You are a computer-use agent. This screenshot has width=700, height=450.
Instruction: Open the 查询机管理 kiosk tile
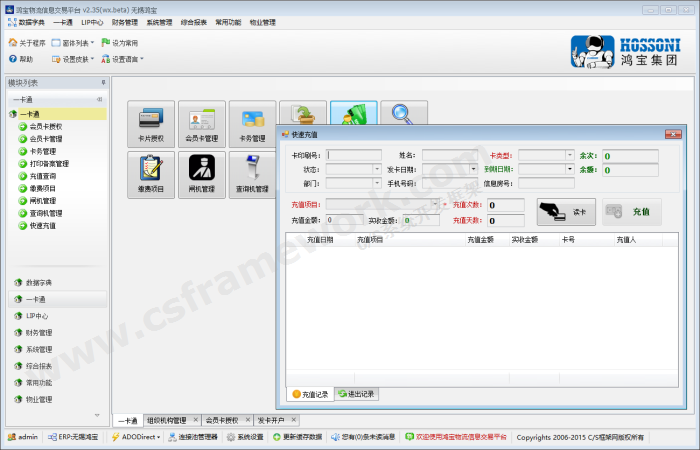[x=252, y=174]
